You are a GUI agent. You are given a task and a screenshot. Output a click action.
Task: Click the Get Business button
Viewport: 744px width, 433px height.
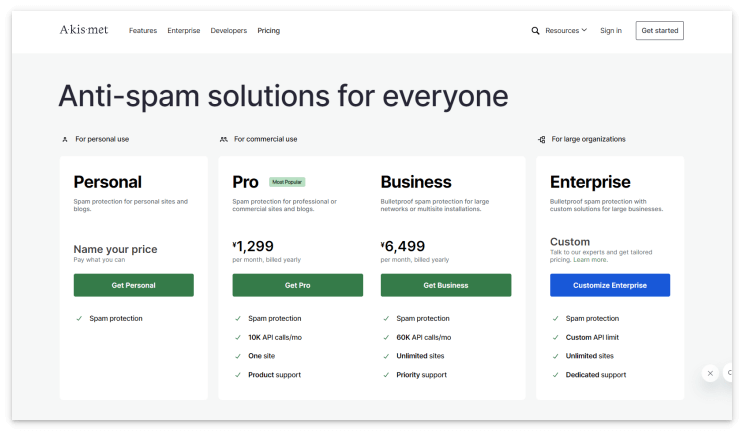(446, 285)
